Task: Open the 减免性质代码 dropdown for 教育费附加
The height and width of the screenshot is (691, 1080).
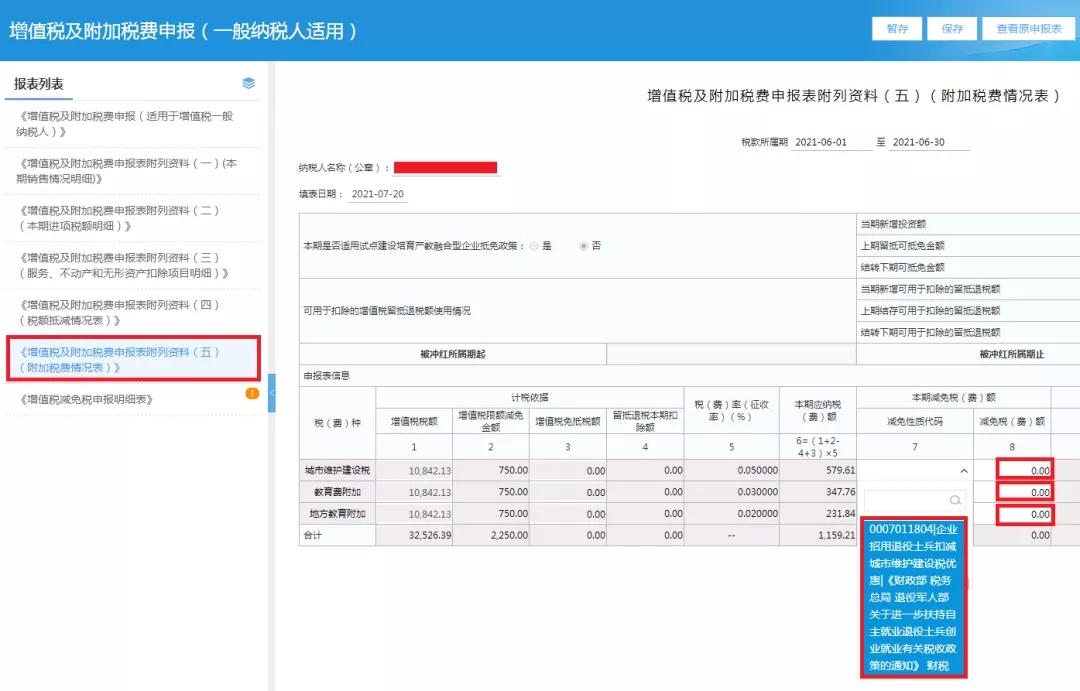Action: click(913, 491)
